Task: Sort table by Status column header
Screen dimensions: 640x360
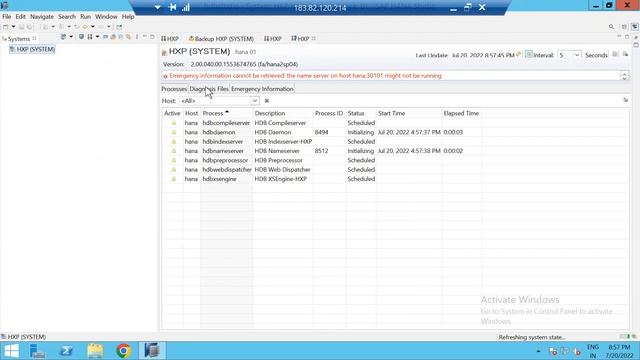Action: point(361,113)
